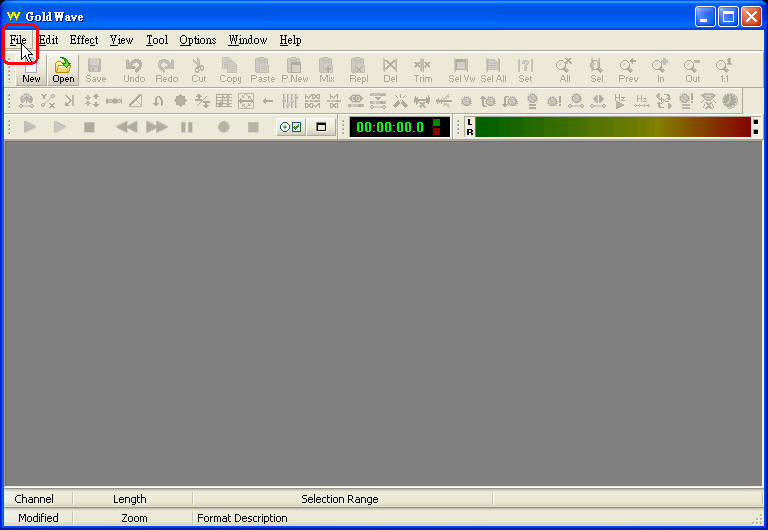This screenshot has width=768, height=530.
Task: Toggle the small window view button
Action: click(321, 127)
